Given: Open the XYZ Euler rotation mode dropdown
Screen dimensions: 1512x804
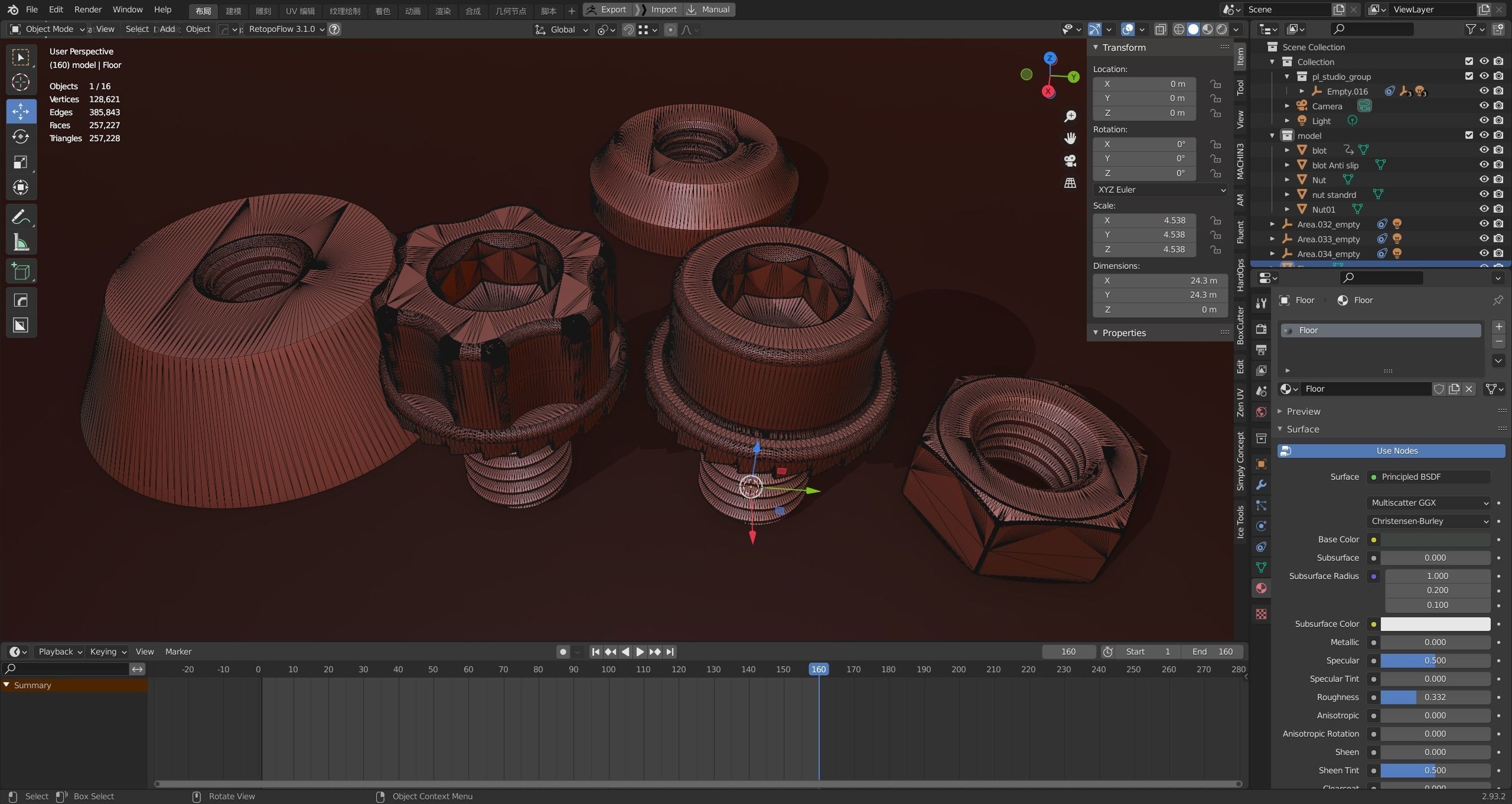Looking at the screenshot, I should 1160,190.
